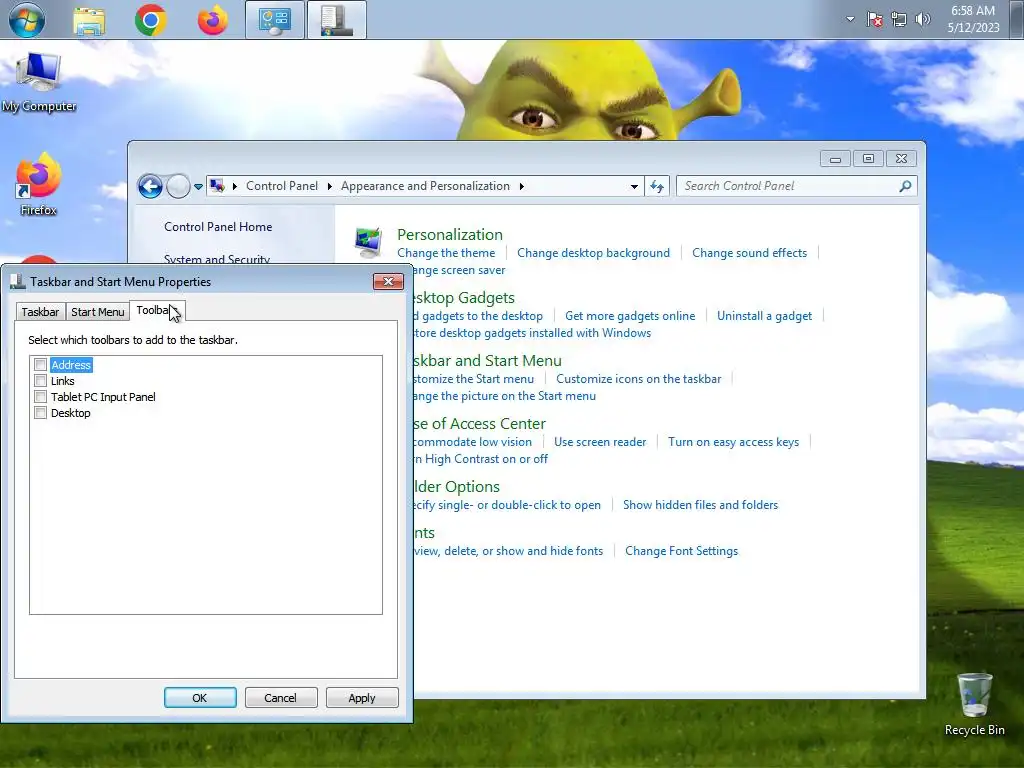Screen dimensions: 1024x768
Task: Select the 'Desktop' label in toolbars list
Action: 71,413
